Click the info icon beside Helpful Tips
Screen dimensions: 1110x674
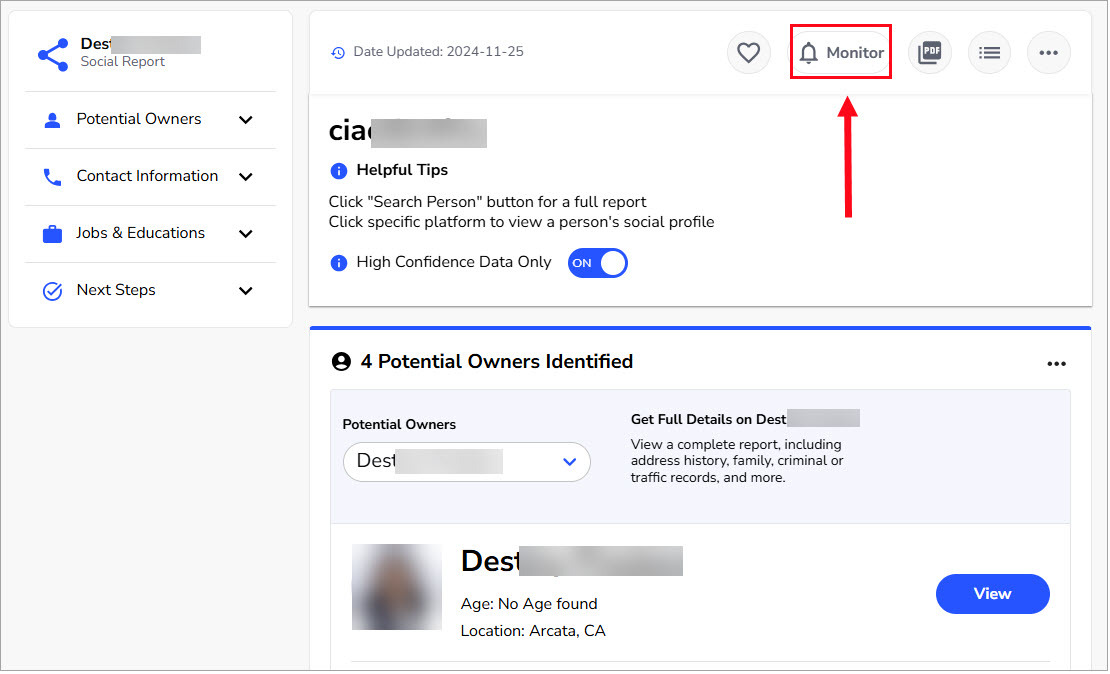[x=338, y=171]
